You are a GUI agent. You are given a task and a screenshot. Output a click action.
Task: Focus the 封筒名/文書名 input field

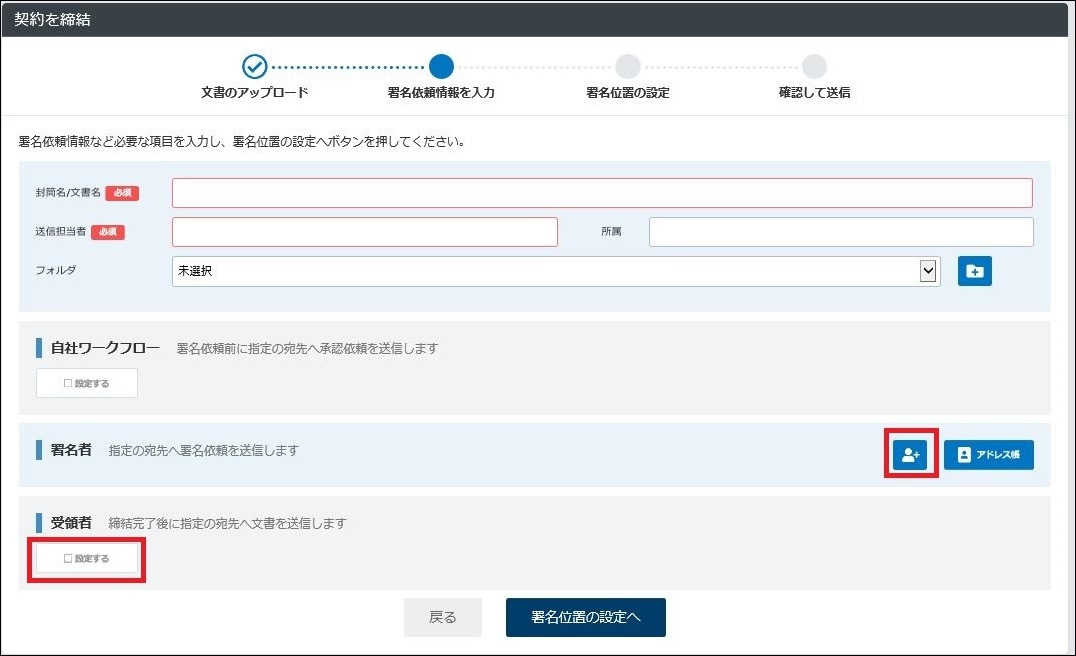[x=602, y=193]
